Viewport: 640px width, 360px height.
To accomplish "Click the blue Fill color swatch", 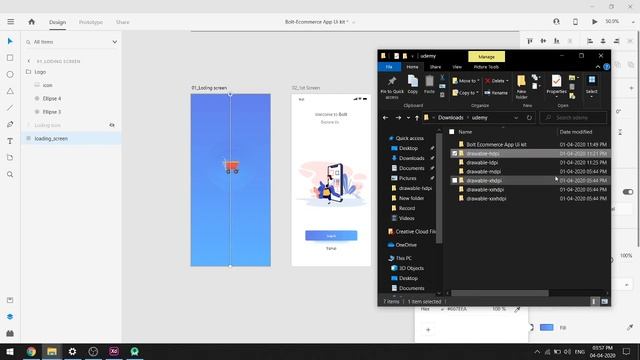I will pyautogui.click(x=547, y=327).
